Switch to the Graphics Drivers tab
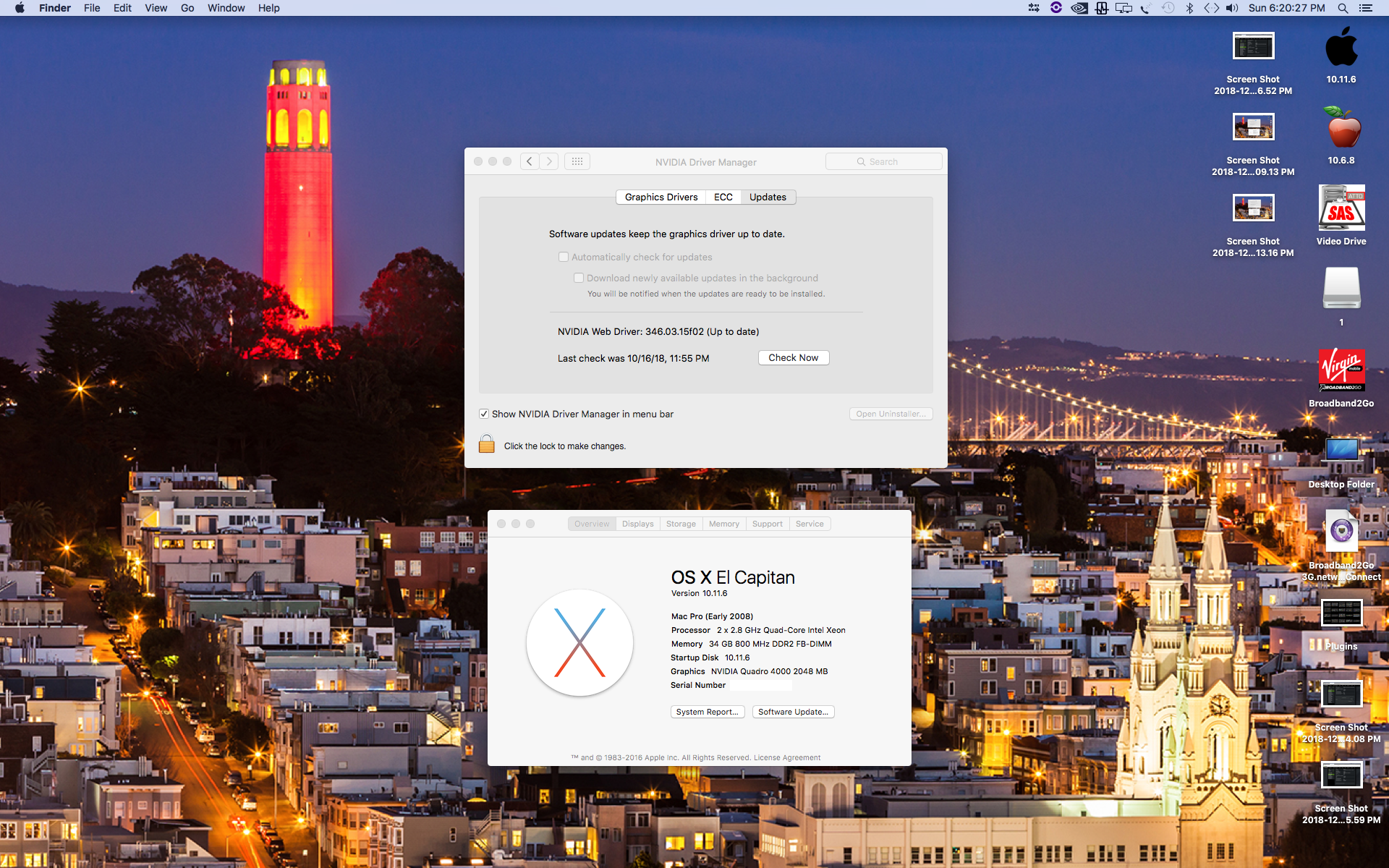 661,197
